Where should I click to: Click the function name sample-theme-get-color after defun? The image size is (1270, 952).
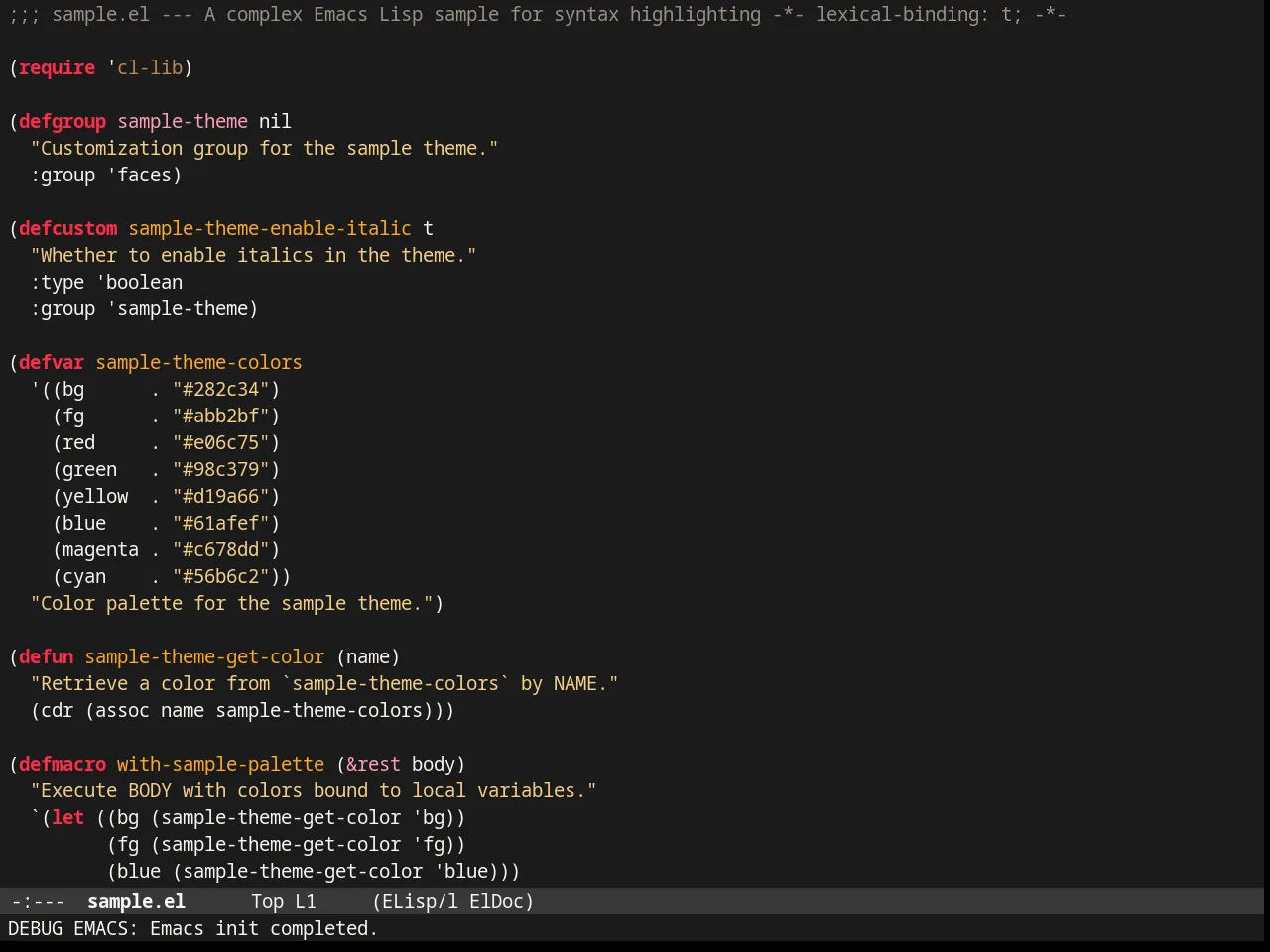204,656
